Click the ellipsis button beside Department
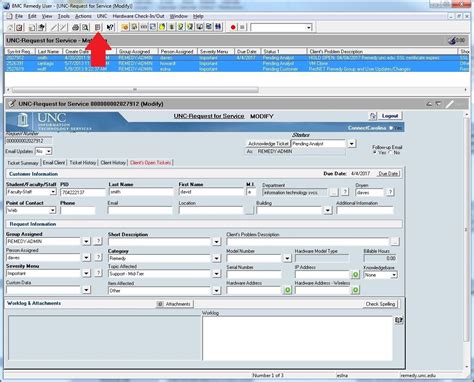Image resolution: width=474 pixels, height=382 pixels. (334, 192)
